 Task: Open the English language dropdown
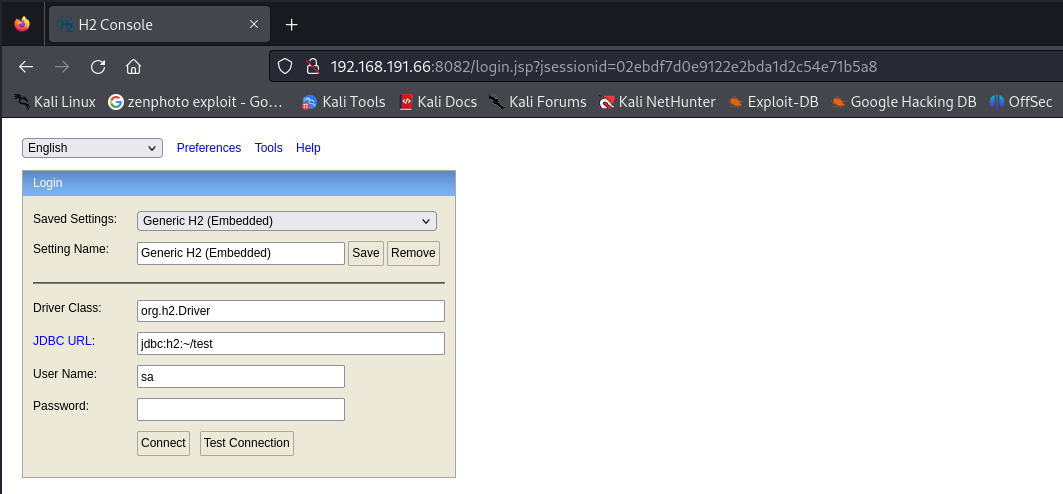pyautogui.click(x=92, y=148)
